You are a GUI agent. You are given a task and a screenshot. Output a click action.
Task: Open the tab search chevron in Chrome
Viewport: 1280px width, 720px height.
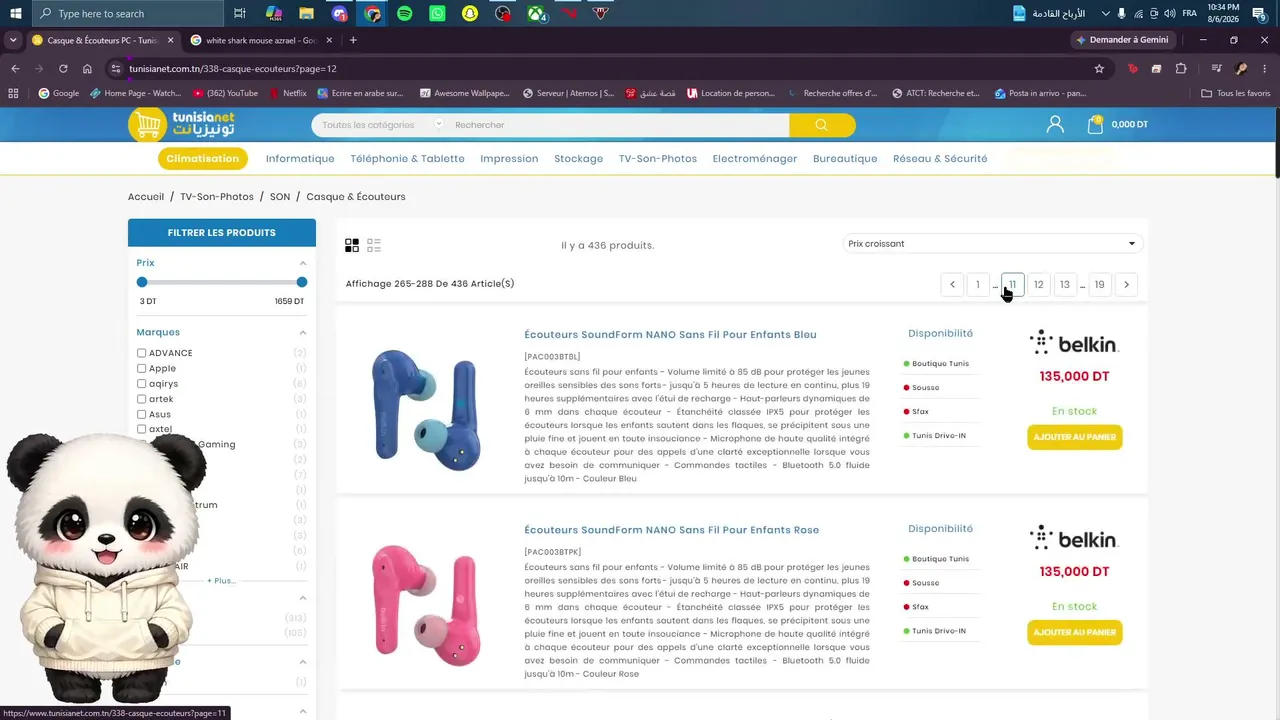pos(13,40)
